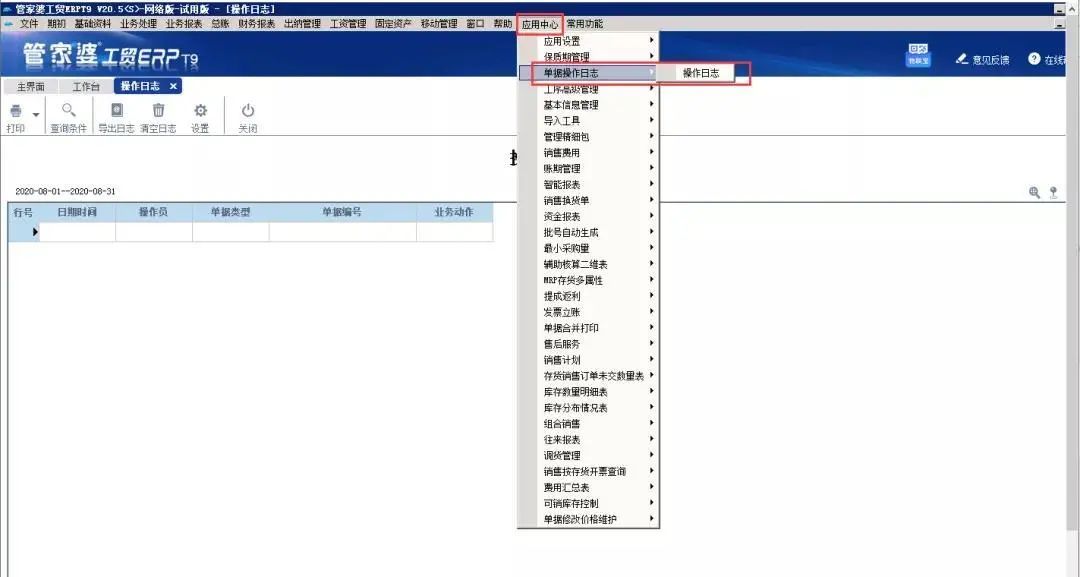1080x577 pixels.
Task: Switch to the 工作台 tab
Action: [x=86, y=87]
